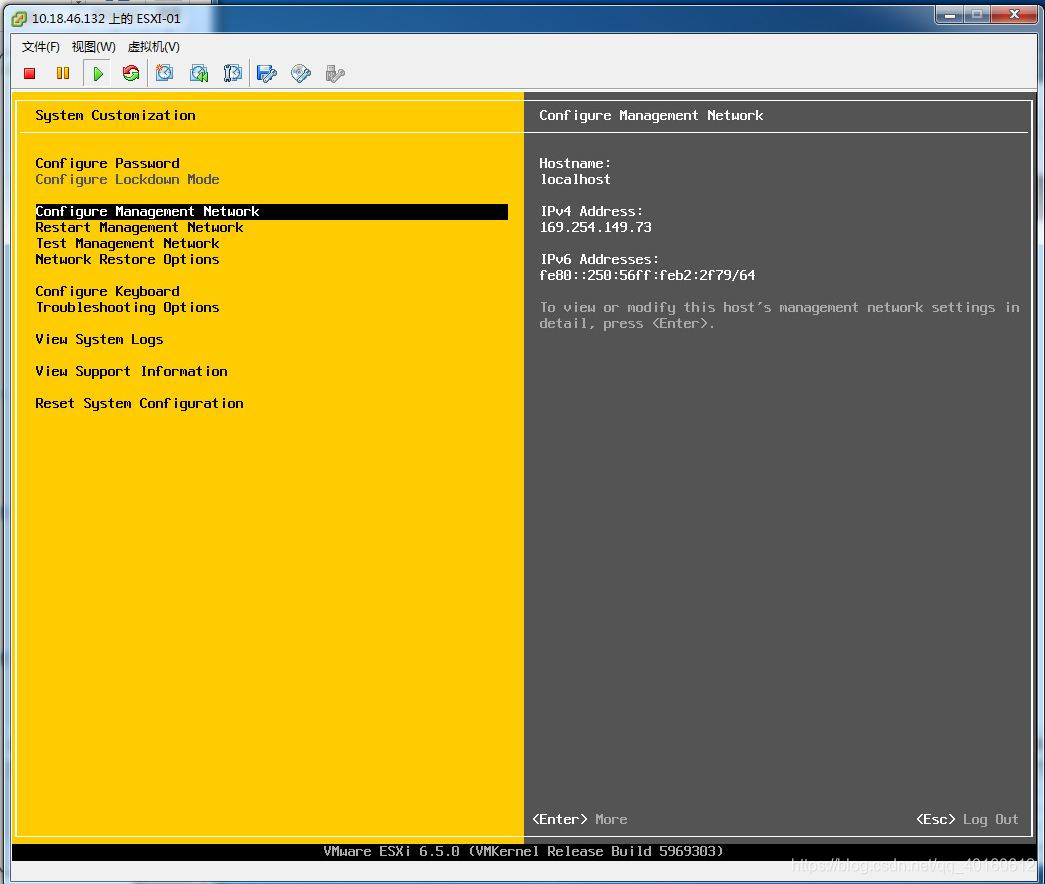The width and height of the screenshot is (1045, 884).
Task: Select View Support Information
Action: (x=131, y=371)
